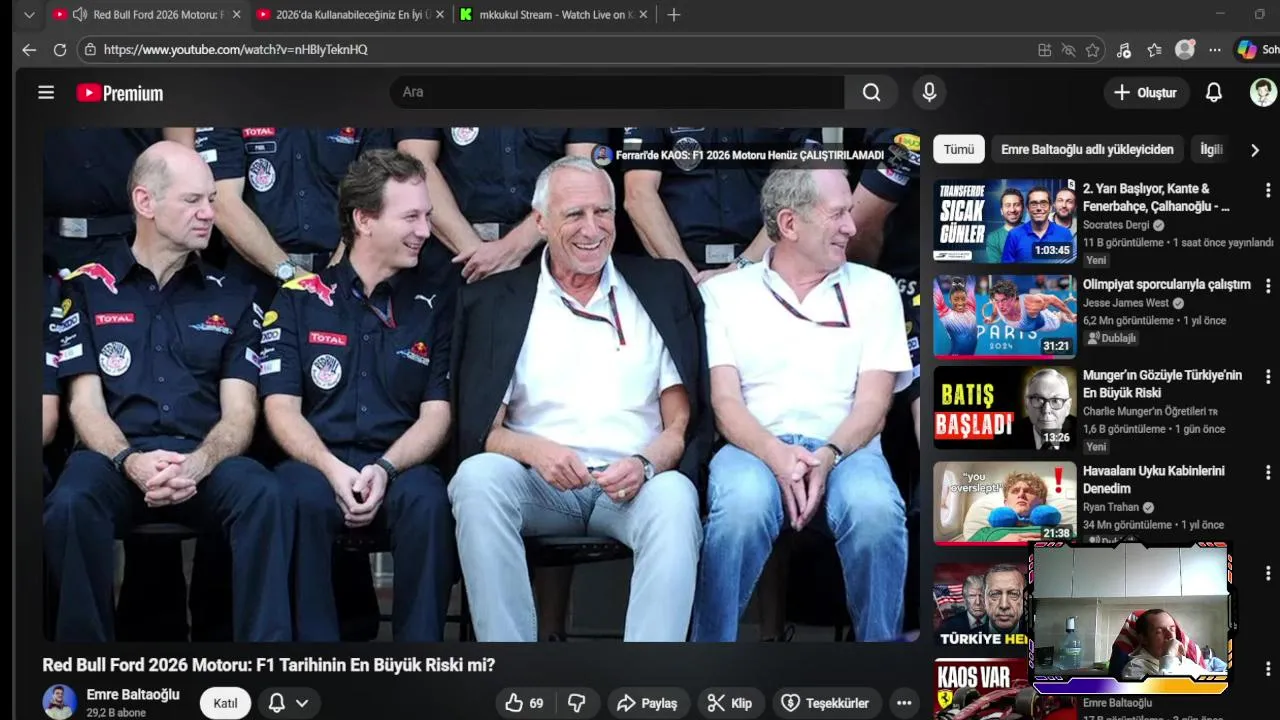Open the media control music note icon
1280x720 pixels.
[1124, 49]
